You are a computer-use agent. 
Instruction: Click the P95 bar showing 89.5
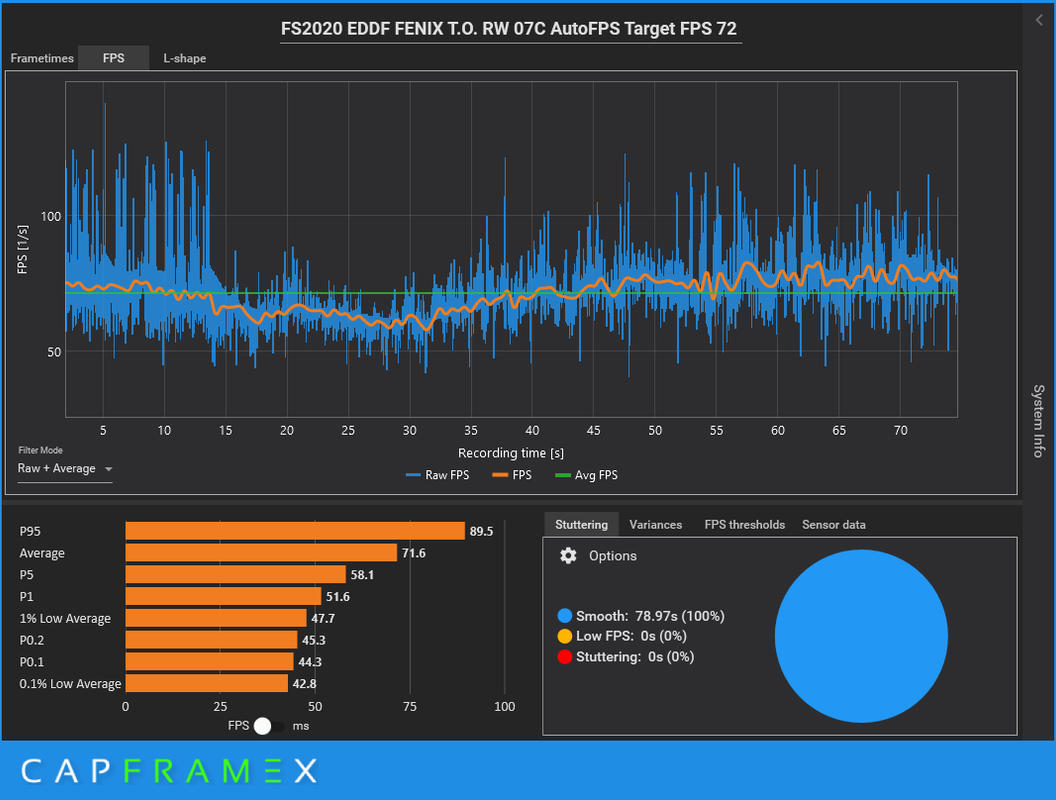pos(295,531)
